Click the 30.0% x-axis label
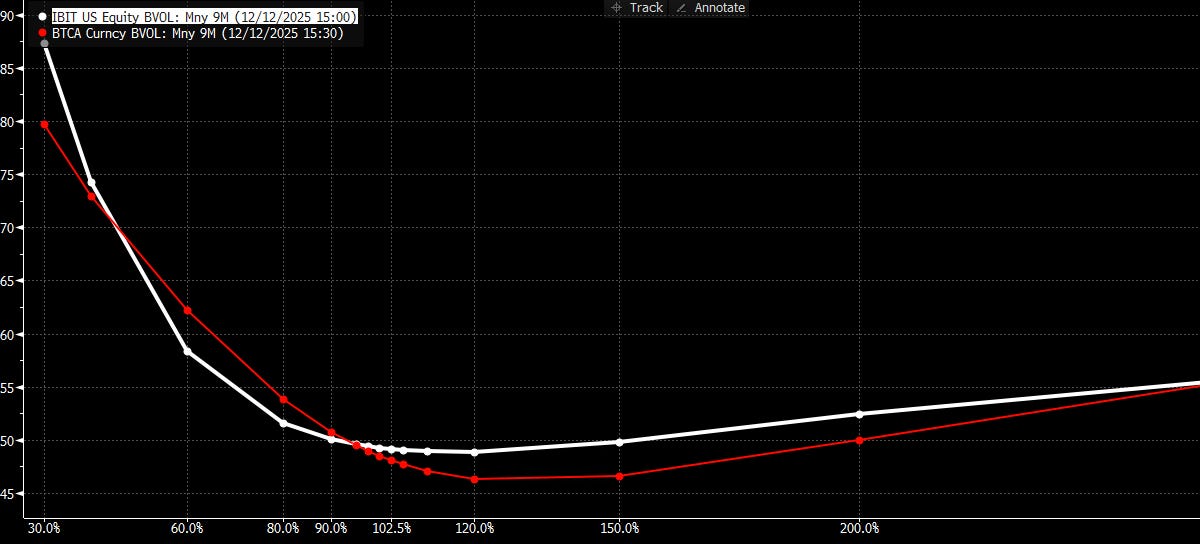1200x544 pixels. [44, 528]
